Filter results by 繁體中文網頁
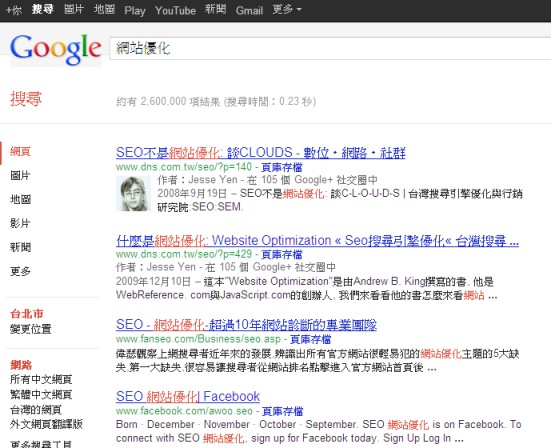The height and width of the screenshot is (448, 551). pos(41,394)
